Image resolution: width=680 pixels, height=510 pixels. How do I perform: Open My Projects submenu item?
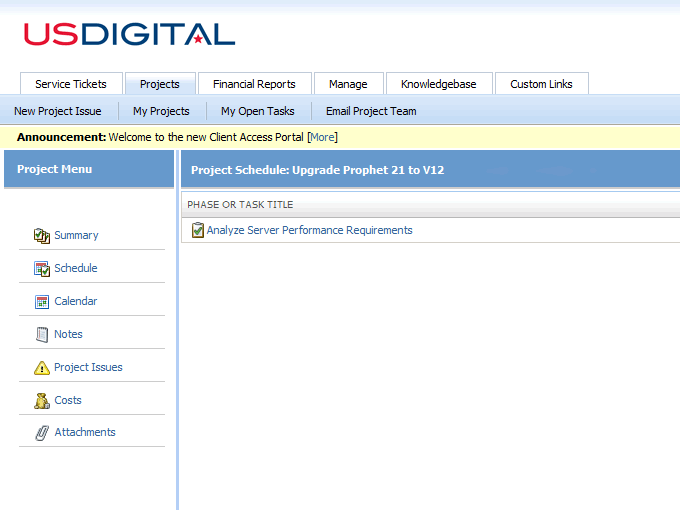[x=161, y=111]
